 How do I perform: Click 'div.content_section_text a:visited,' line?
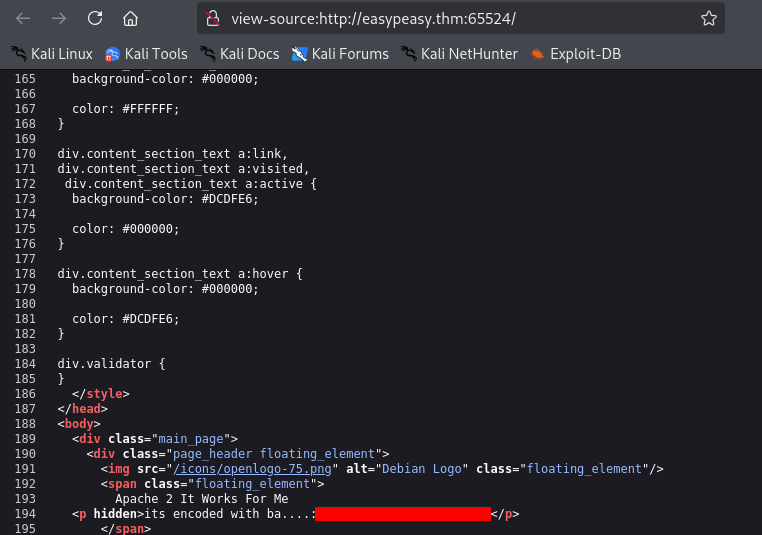click(x=183, y=169)
